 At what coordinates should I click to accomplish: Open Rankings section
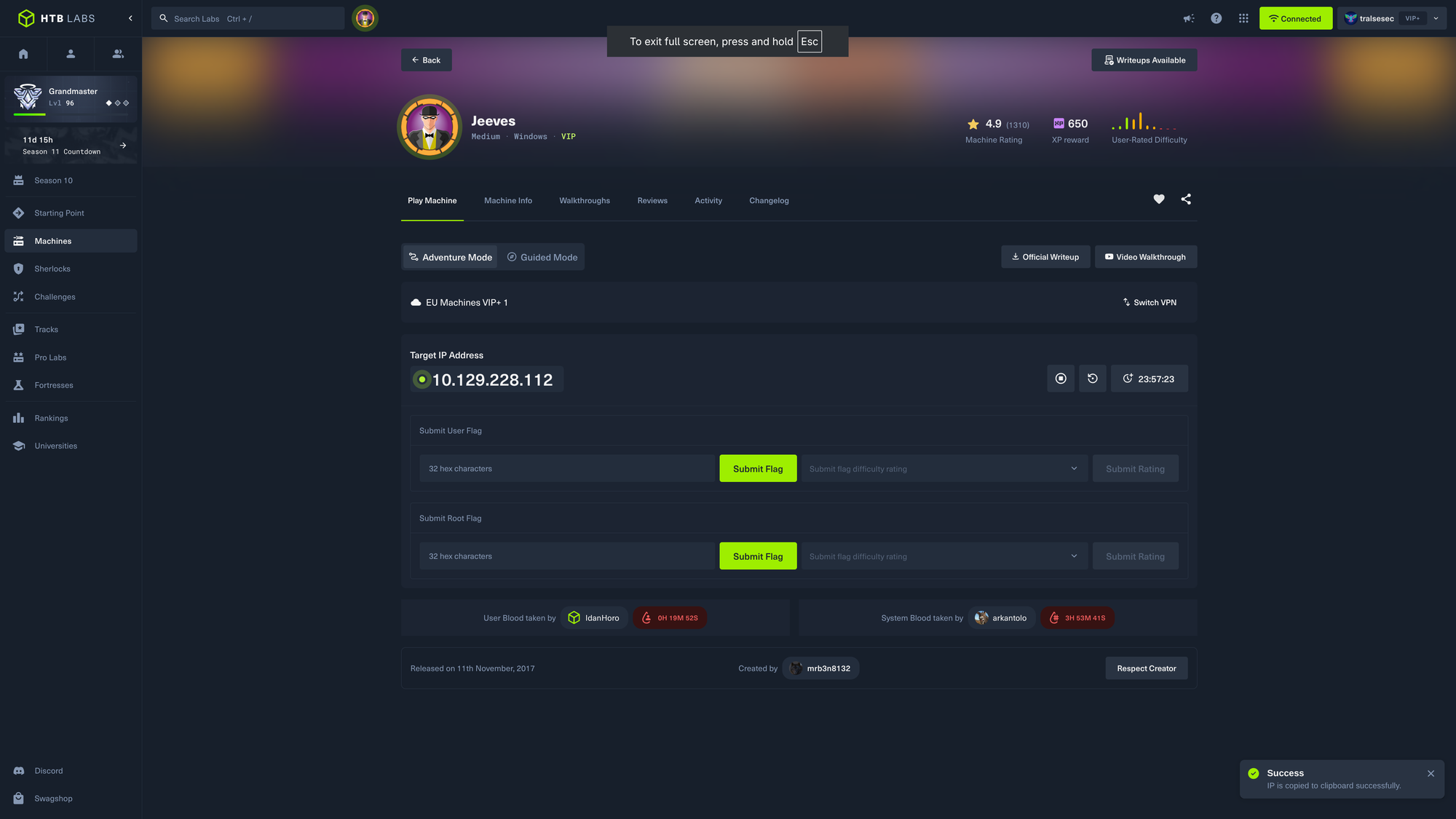[71, 418]
